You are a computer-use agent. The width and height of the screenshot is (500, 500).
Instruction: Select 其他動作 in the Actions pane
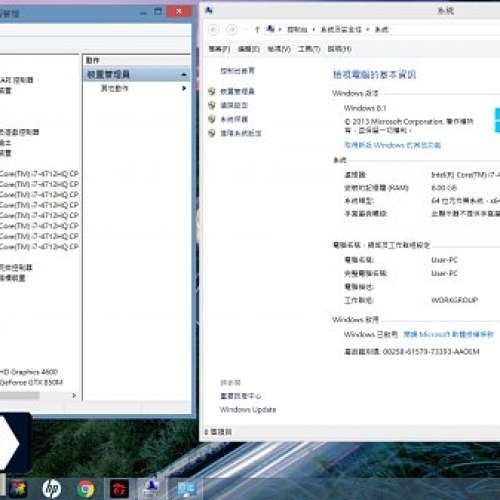(x=114, y=88)
